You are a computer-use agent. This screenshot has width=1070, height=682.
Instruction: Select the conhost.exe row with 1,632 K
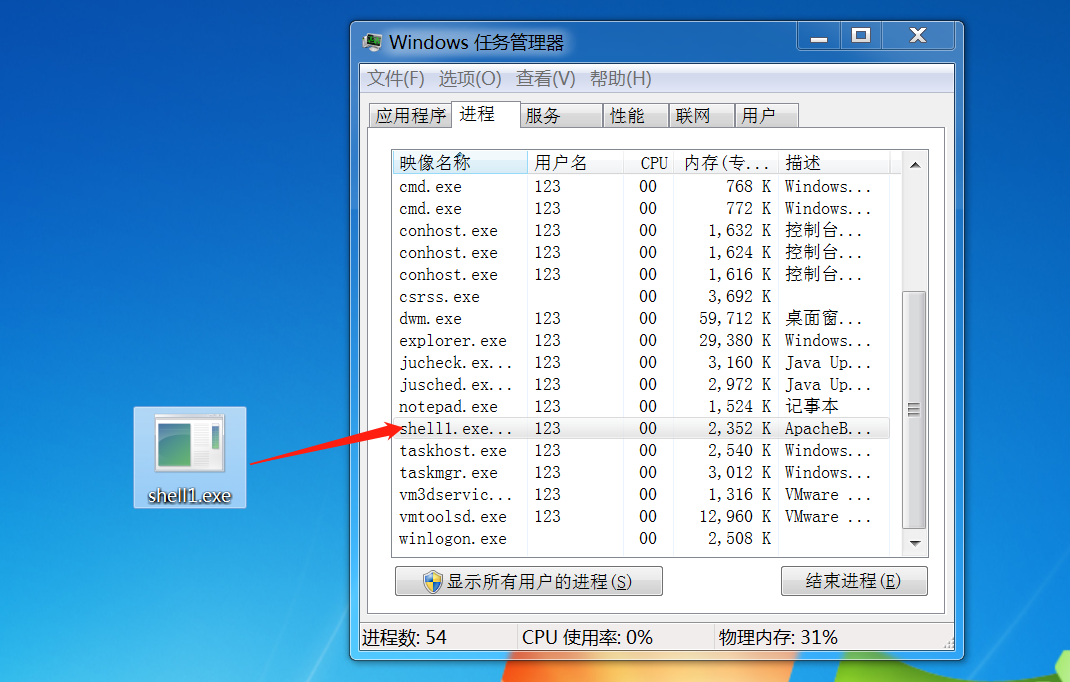point(641,231)
